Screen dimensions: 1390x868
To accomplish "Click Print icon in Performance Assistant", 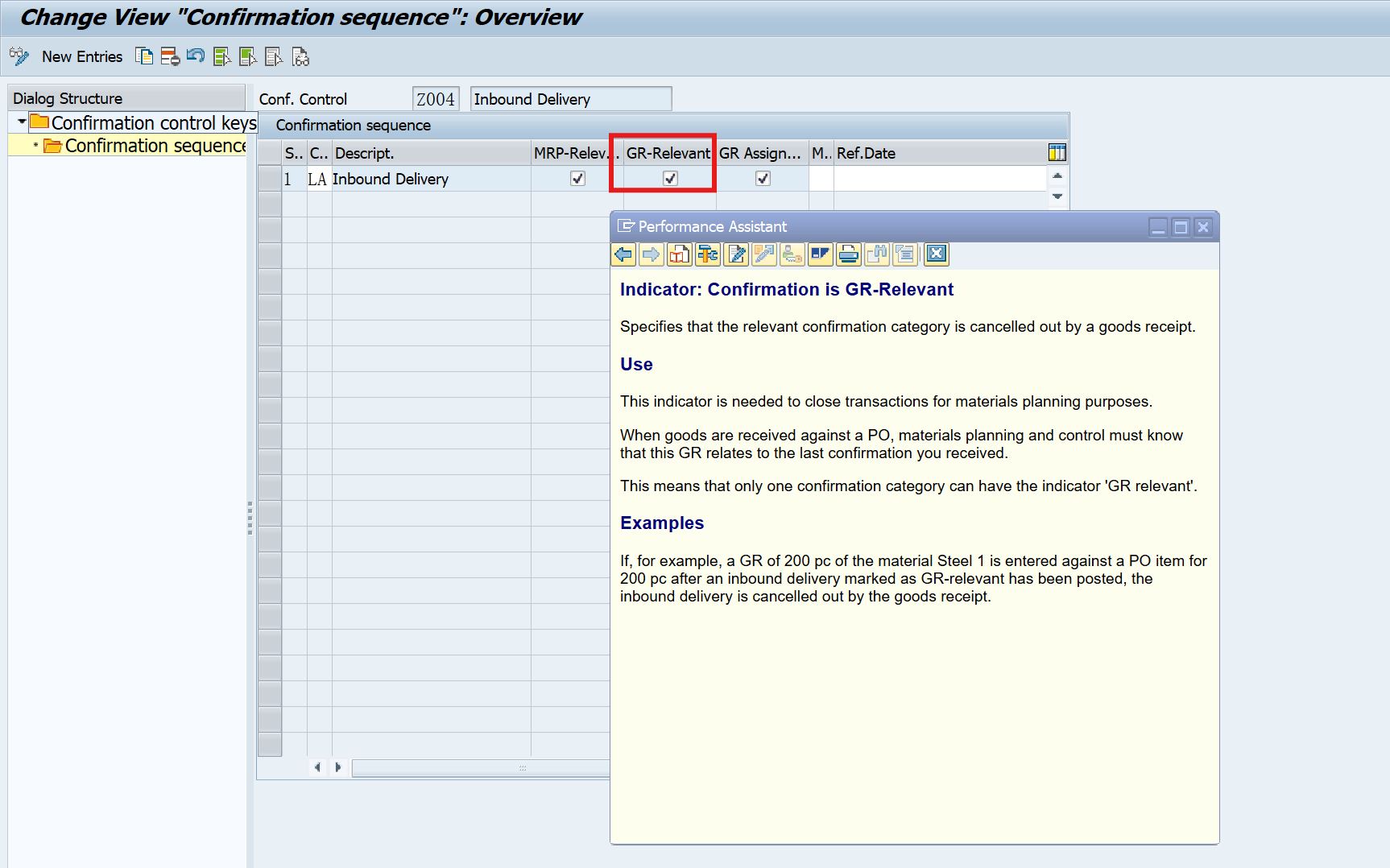I will (x=849, y=254).
